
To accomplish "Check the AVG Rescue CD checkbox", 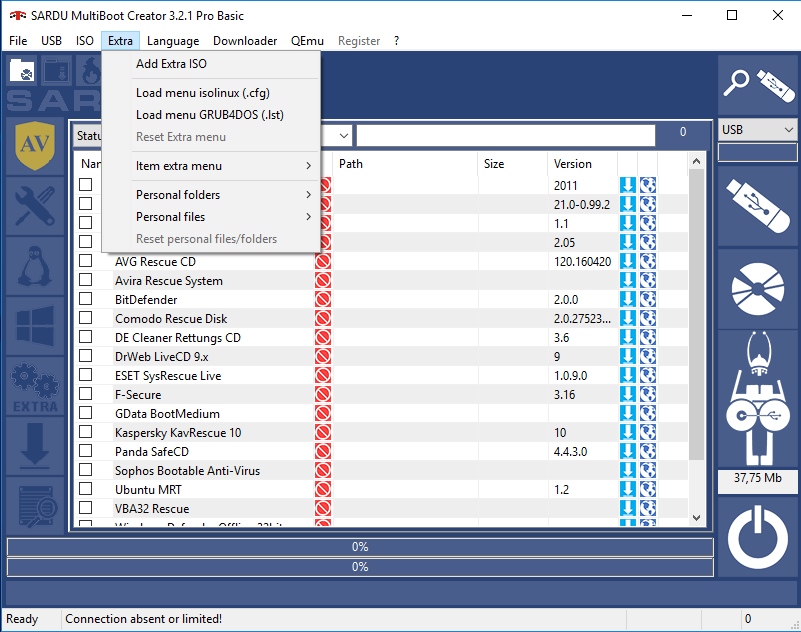I will pos(85,261).
